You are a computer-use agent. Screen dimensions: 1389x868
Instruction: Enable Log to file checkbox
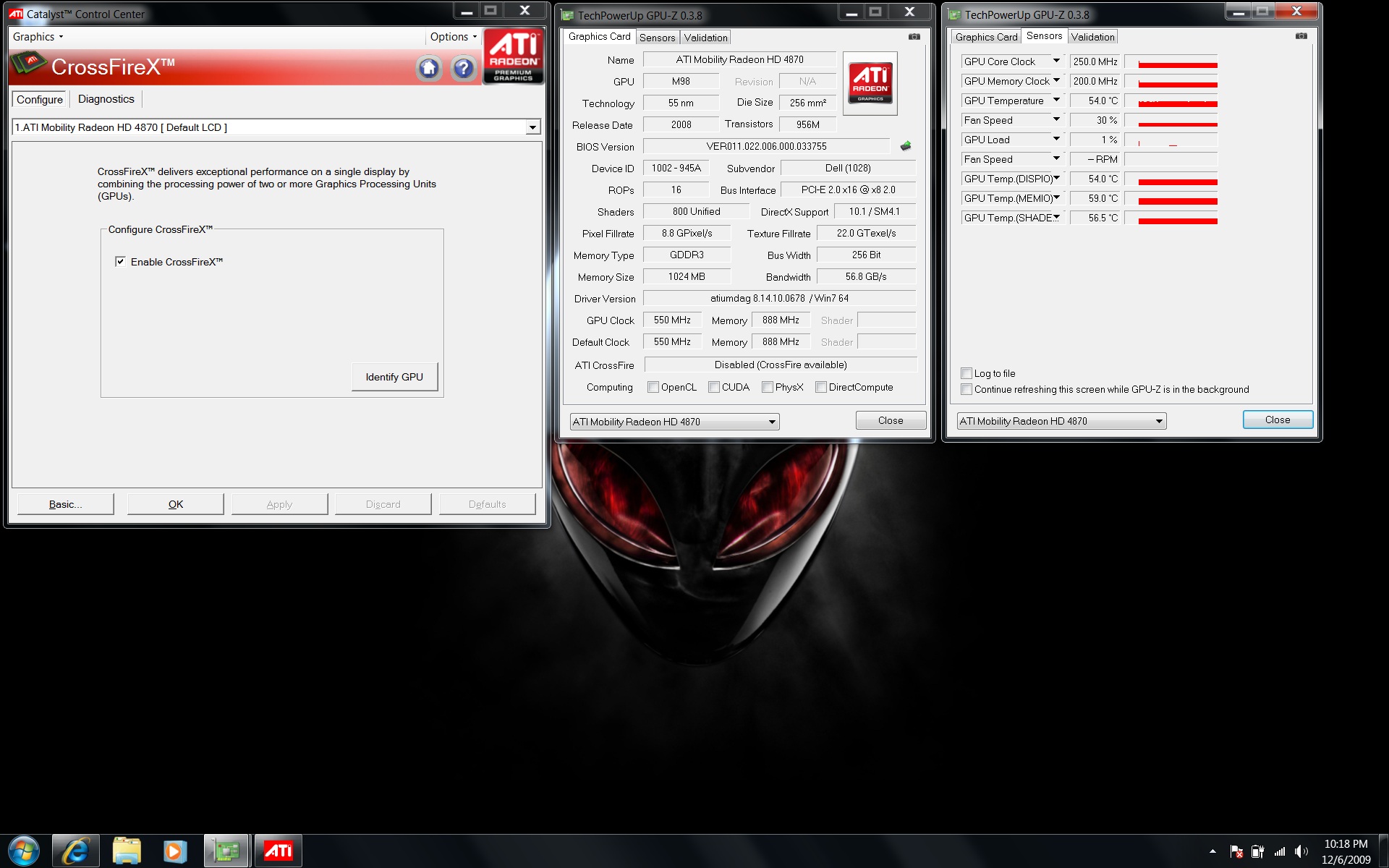click(x=967, y=373)
